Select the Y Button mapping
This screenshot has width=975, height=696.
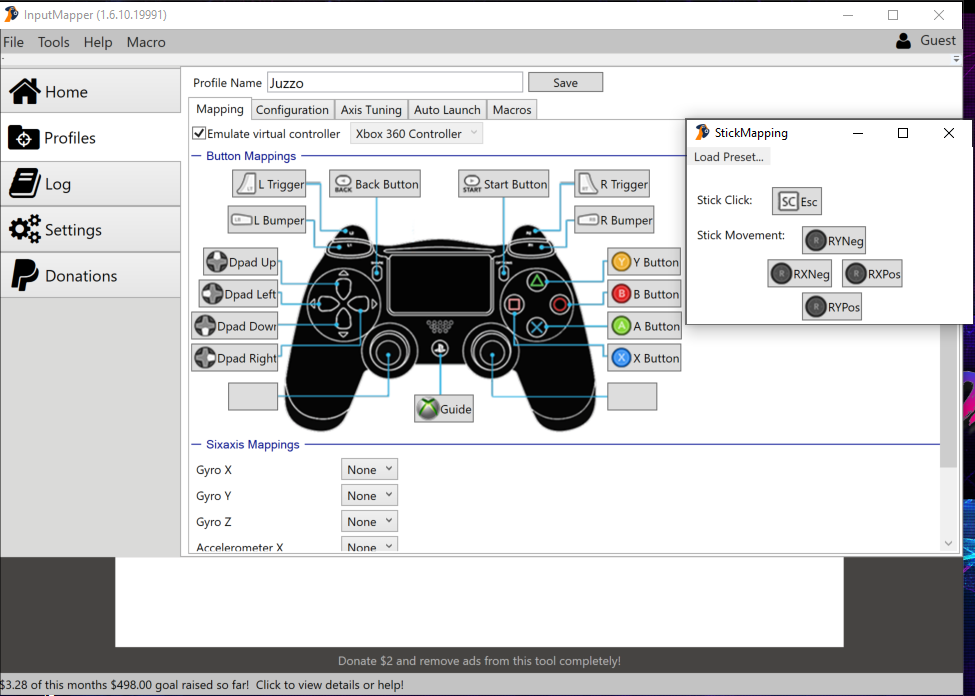644,262
